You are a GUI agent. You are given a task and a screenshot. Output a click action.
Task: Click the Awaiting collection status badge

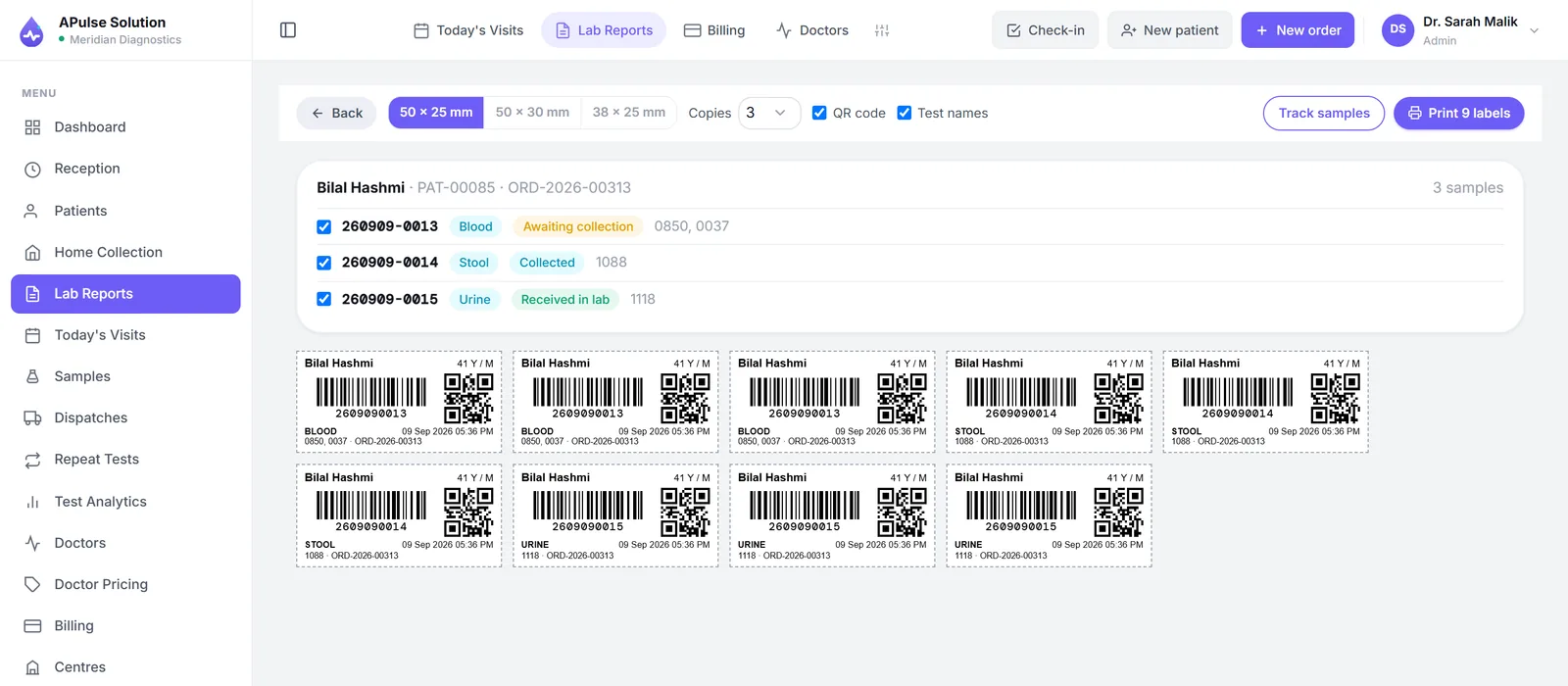[x=578, y=226]
